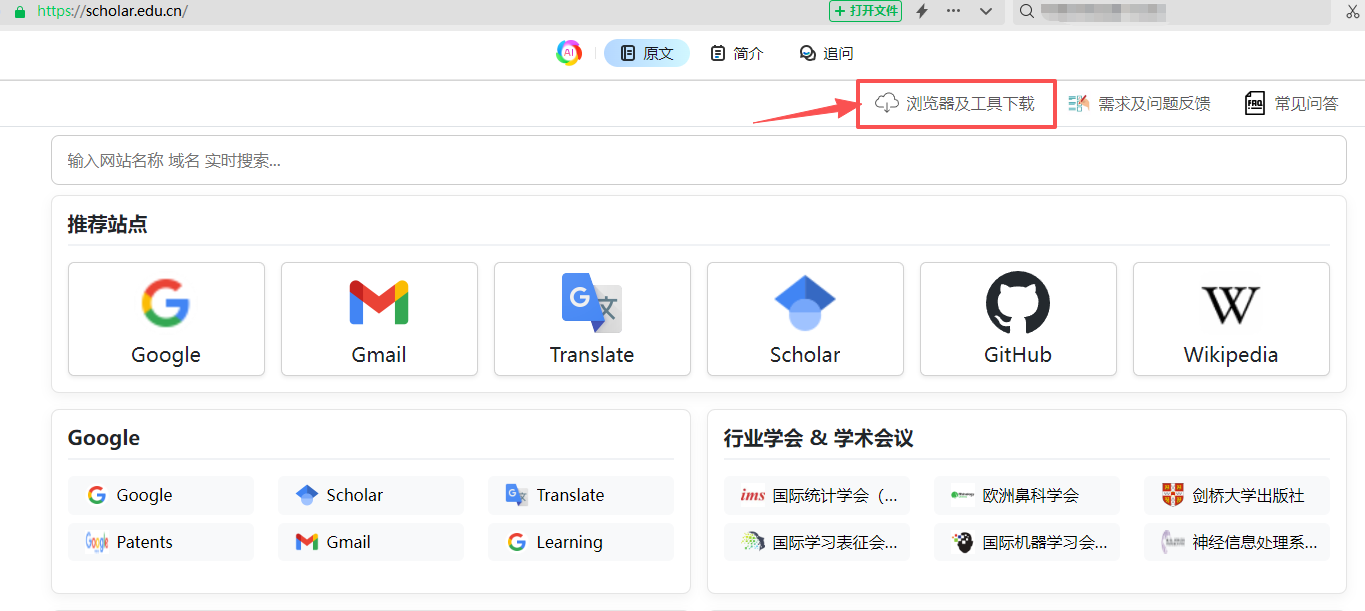Open the 神经信息处理系 link
This screenshot has height=611, width=1365.
click(1237, 542)
